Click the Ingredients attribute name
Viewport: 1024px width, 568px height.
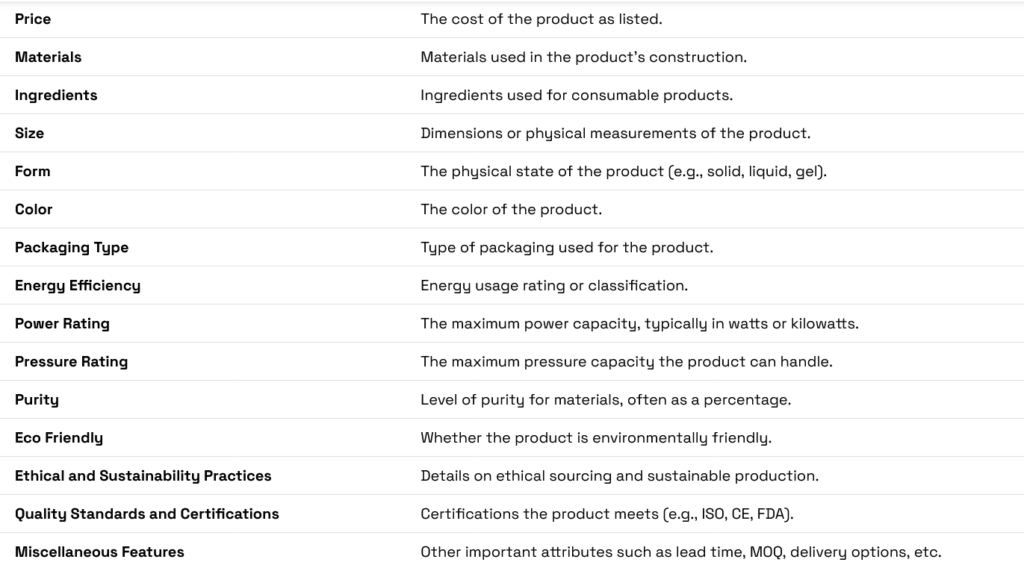(x=56, y=95)
